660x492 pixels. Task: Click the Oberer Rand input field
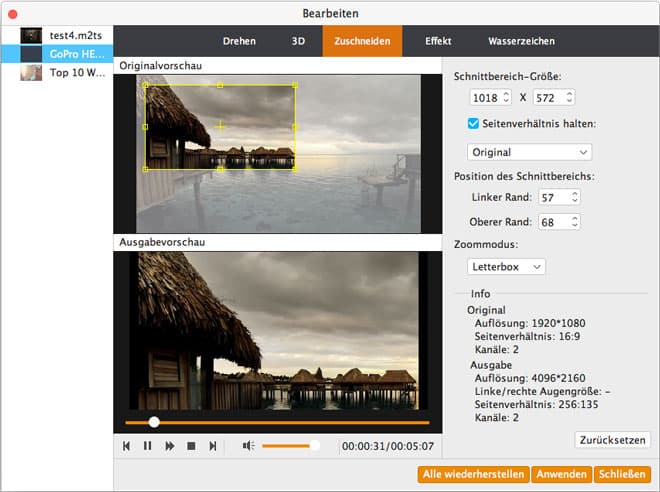coord(551,222)
